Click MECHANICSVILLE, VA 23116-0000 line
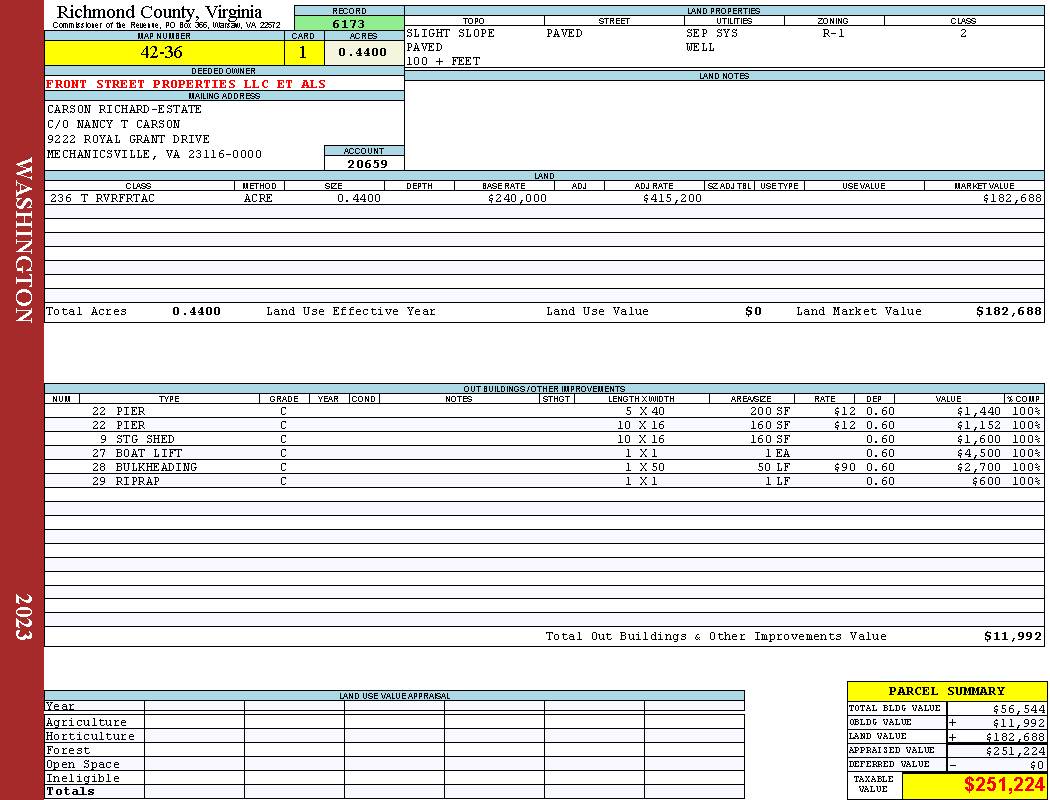This screenshot has height=800, width=1050. pos(154,154)
